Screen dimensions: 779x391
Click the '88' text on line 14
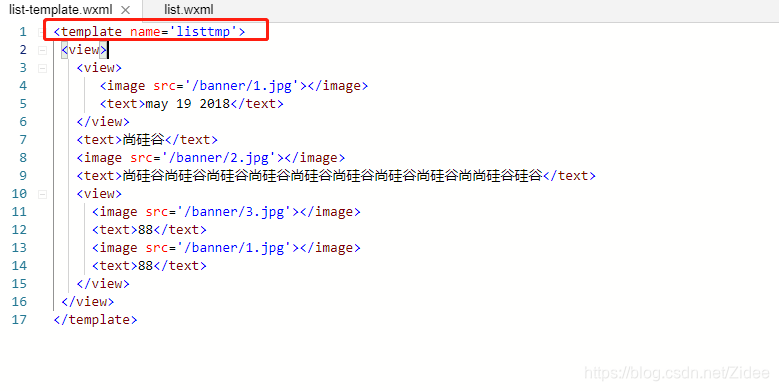pos(146,266)
